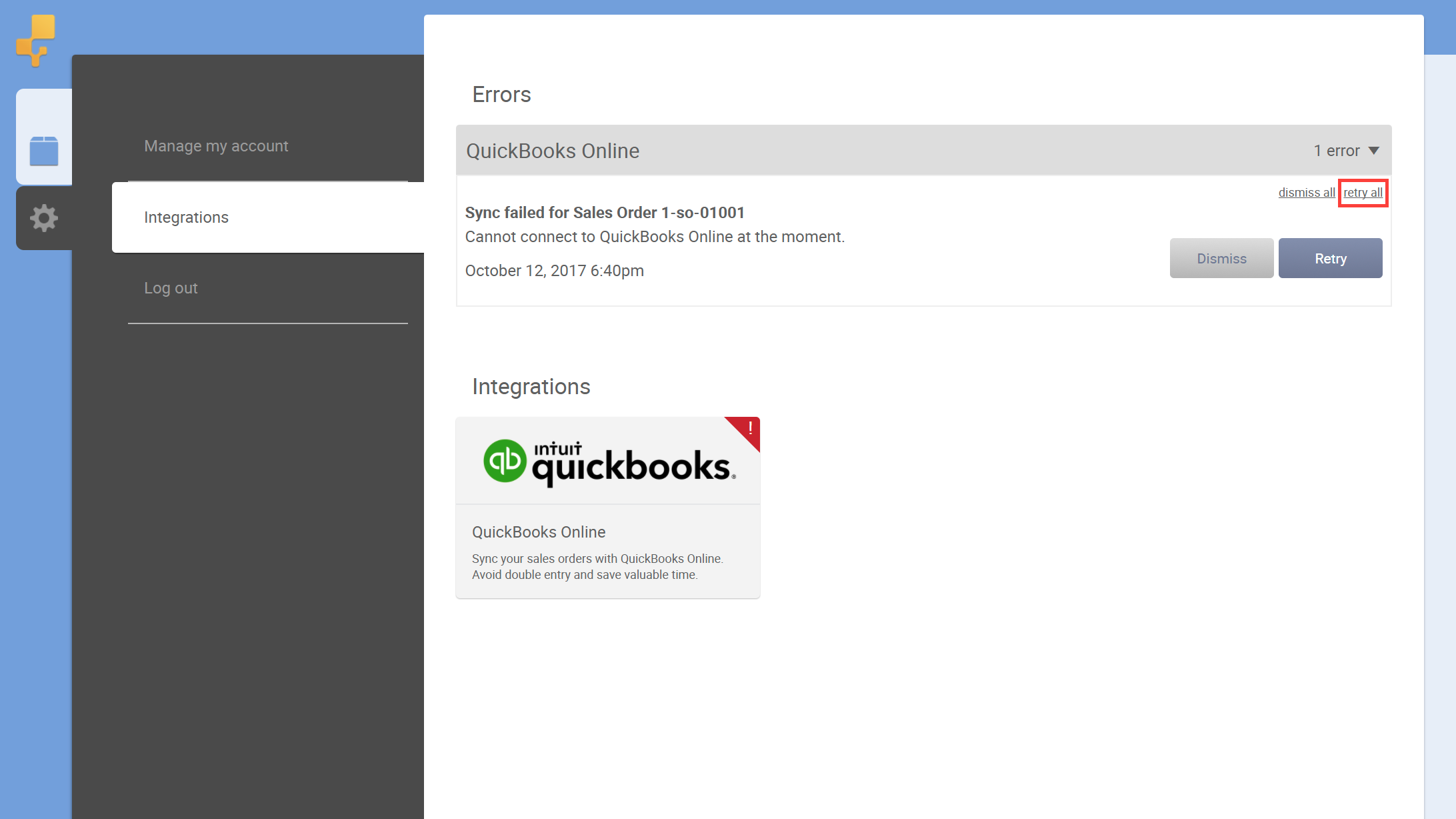Click 'Sync failed for Sales Order 1-so-01001' text
The height and width of the screenshot is (819, 1456).
point(605,213)
